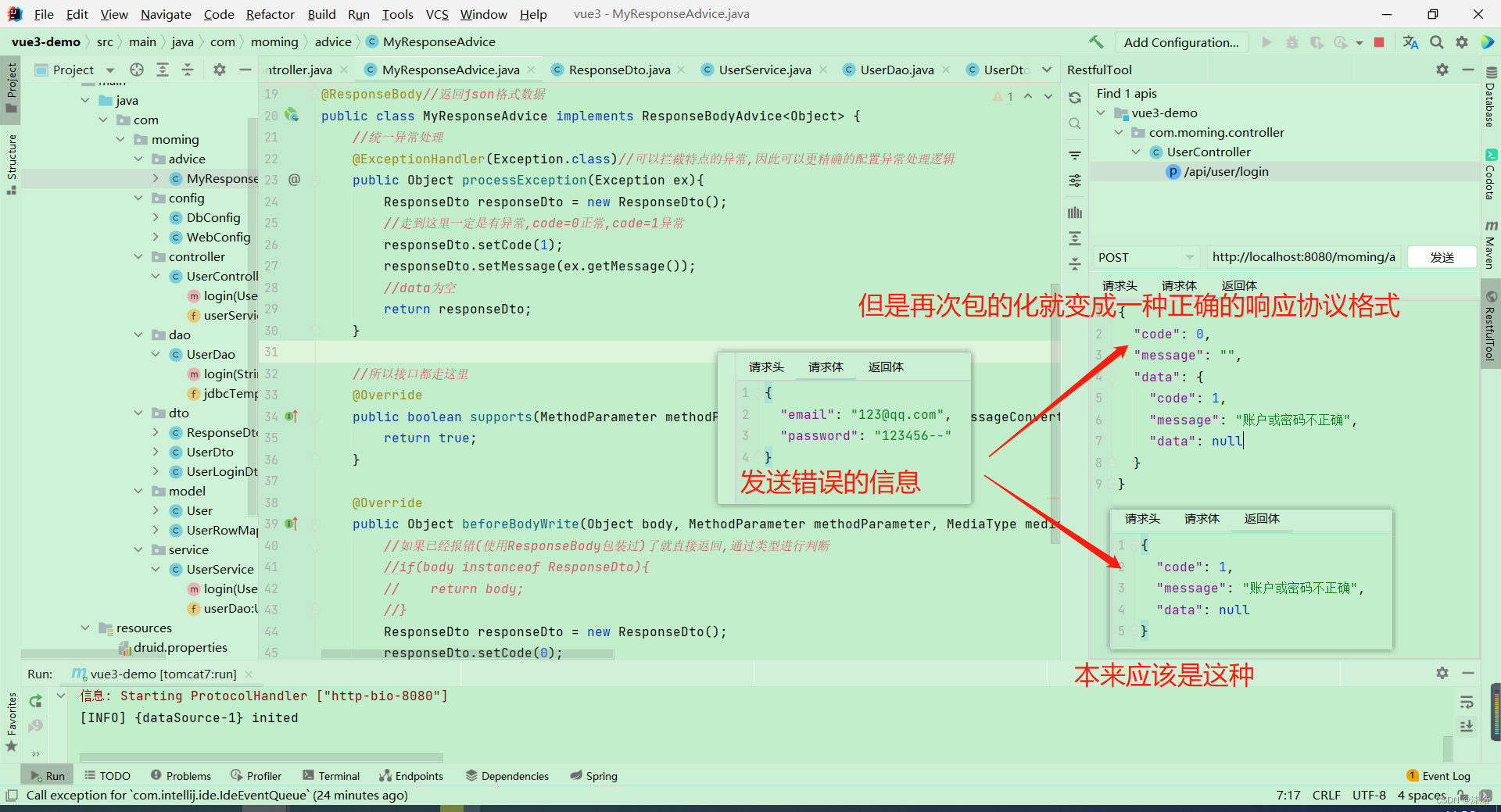
Task: Open IDE Settings via the gear icon
Action: pyautogui.click(x=1462, y=42)
